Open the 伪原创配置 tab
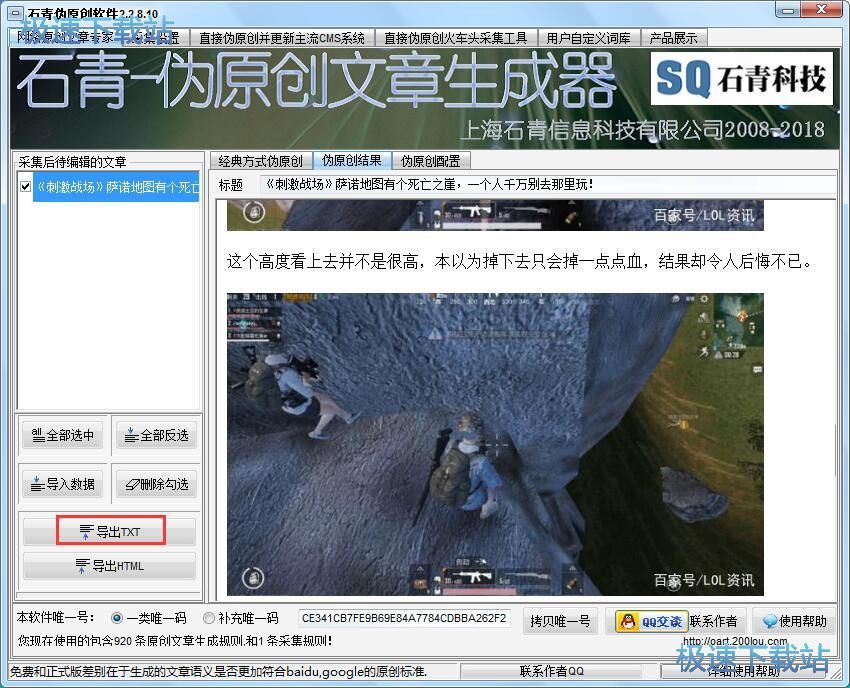Screen dimensions: 850x688 [x=430, y=161]
